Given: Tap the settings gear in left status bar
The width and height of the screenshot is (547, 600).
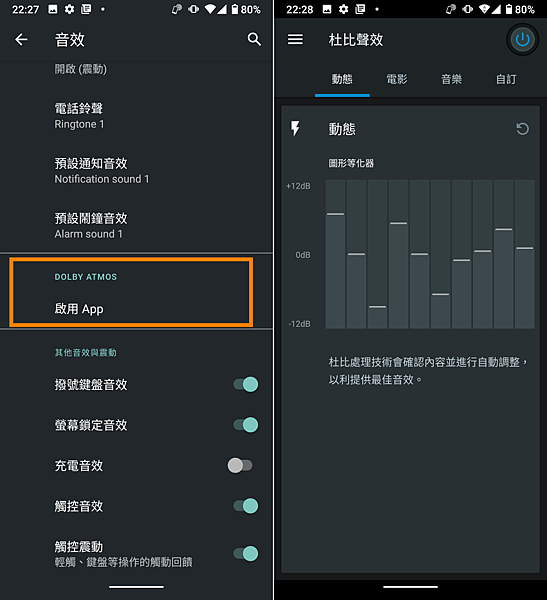Looking at the screenshot, I should tap(69, 9).
